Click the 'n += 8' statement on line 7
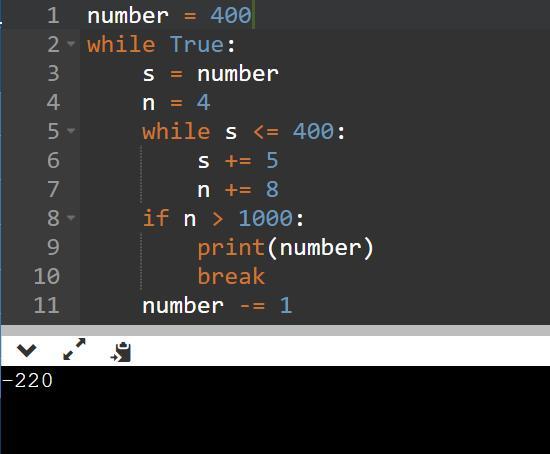Image resolution: width=550 pixels, height=454 pixels. pyautogui.click(x=238, y=189)
